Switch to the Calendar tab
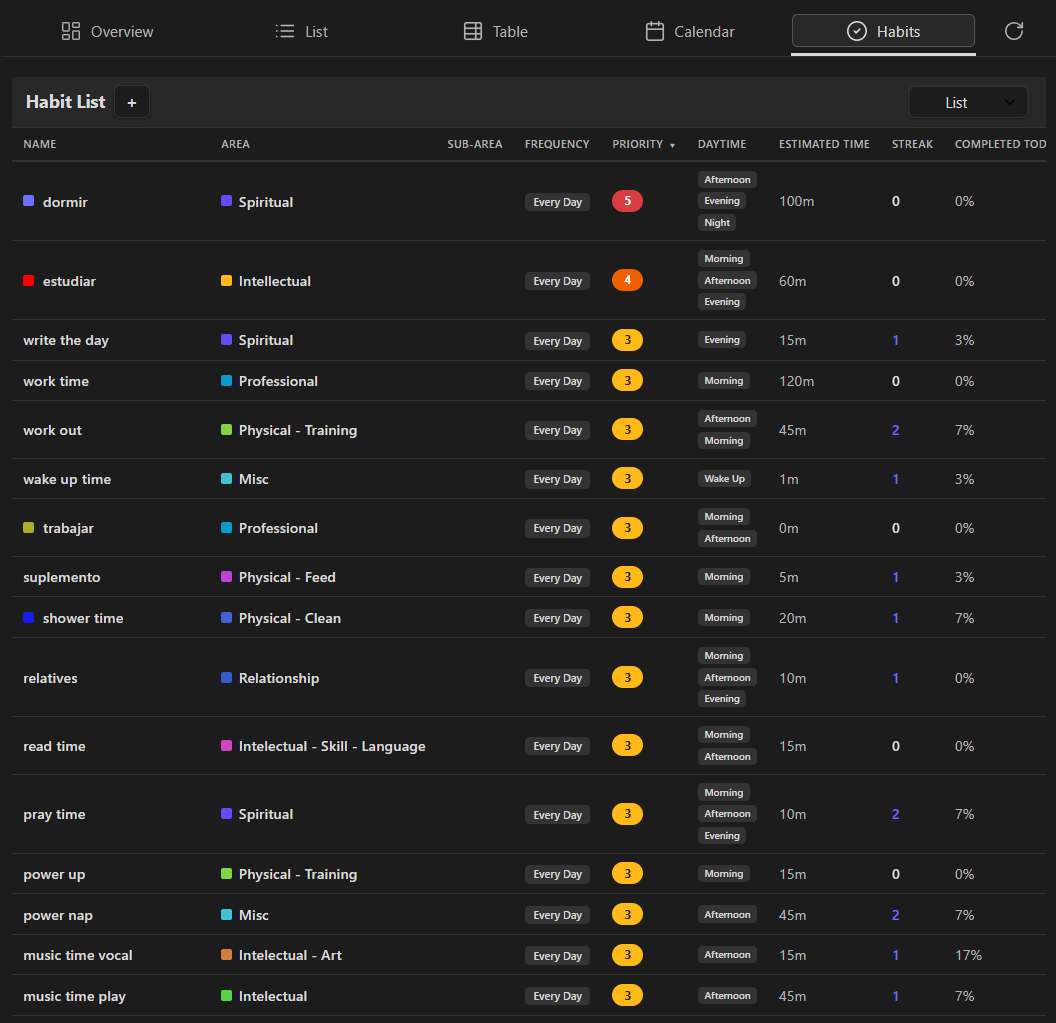Image resolution: width=1056 pixels, height=1023 pixels. (690, 31)
